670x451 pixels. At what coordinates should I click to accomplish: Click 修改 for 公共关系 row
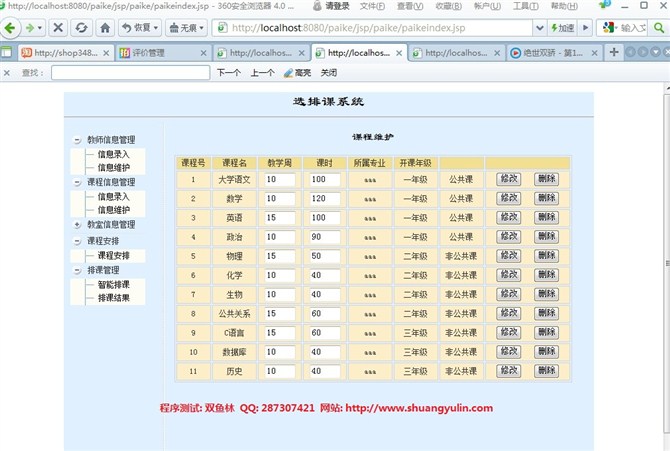coord(508,313)
